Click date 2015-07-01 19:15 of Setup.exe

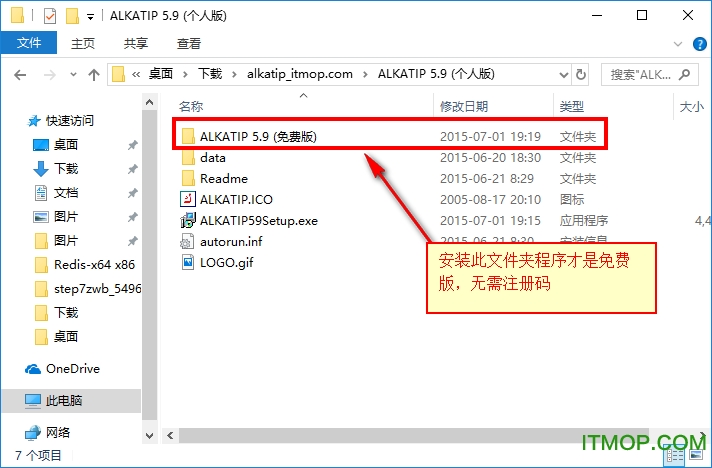pos(490,221)
